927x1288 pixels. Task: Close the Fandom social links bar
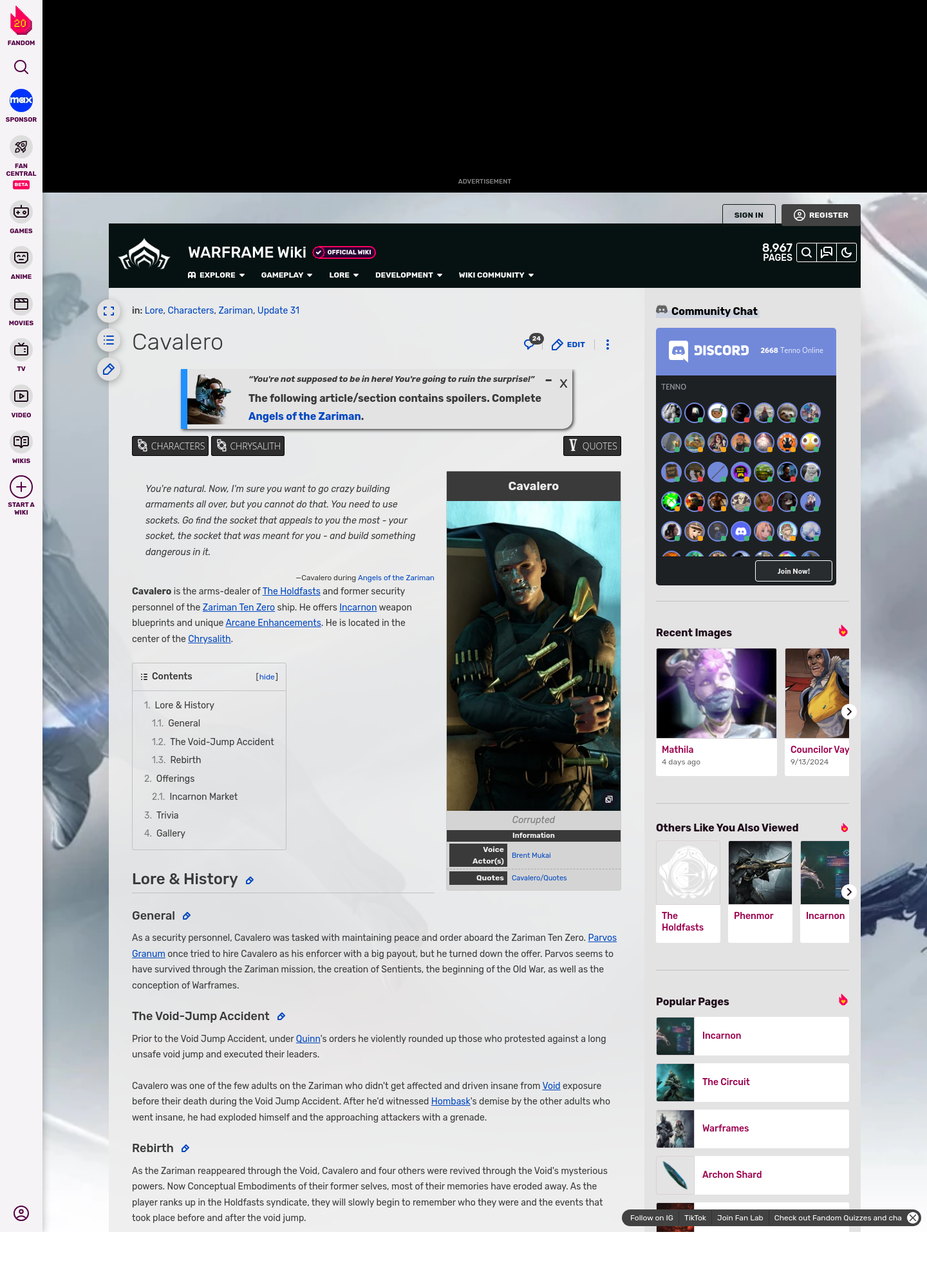pos(913,1218)
